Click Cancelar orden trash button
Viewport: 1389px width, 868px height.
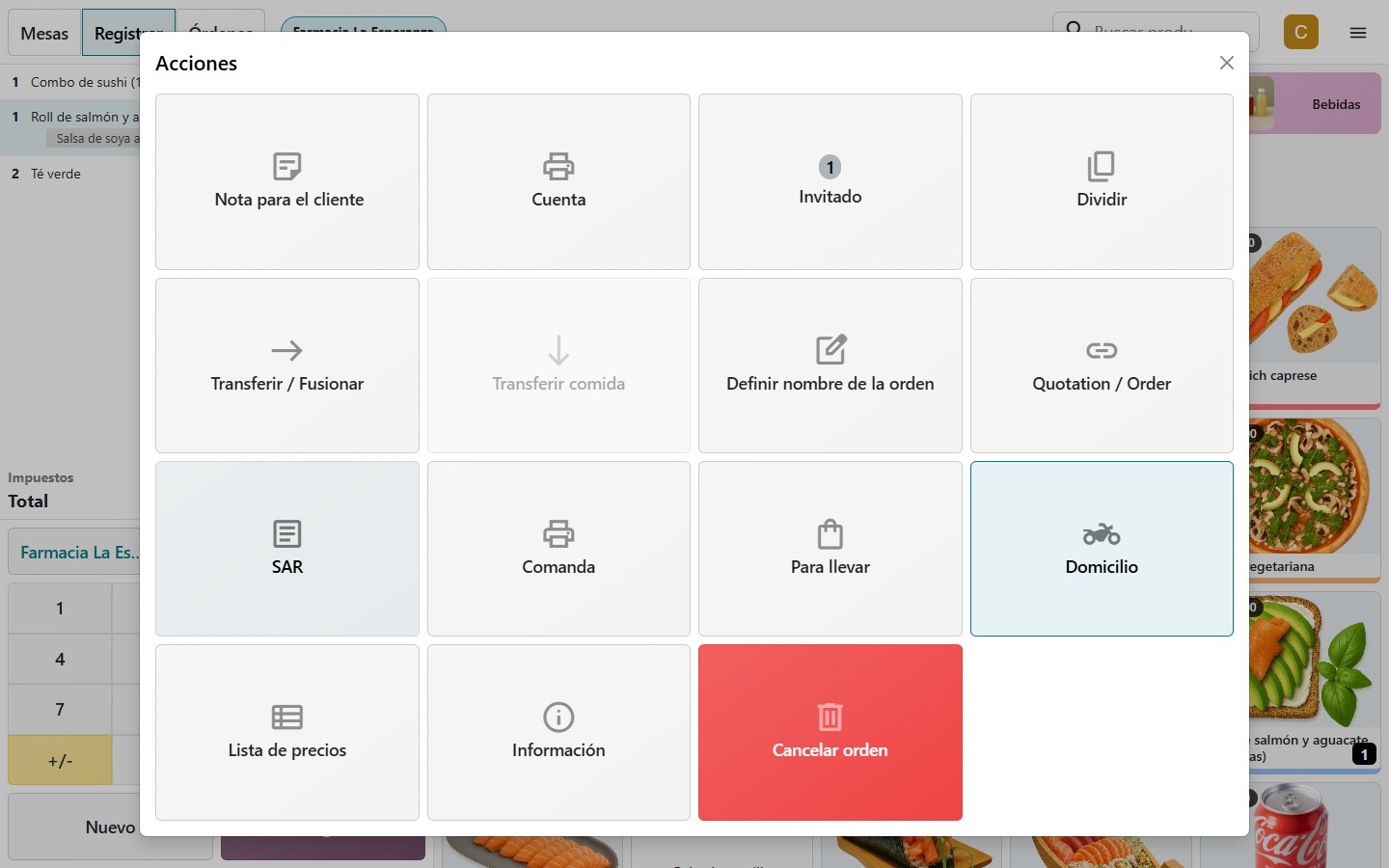coord(831,732)
